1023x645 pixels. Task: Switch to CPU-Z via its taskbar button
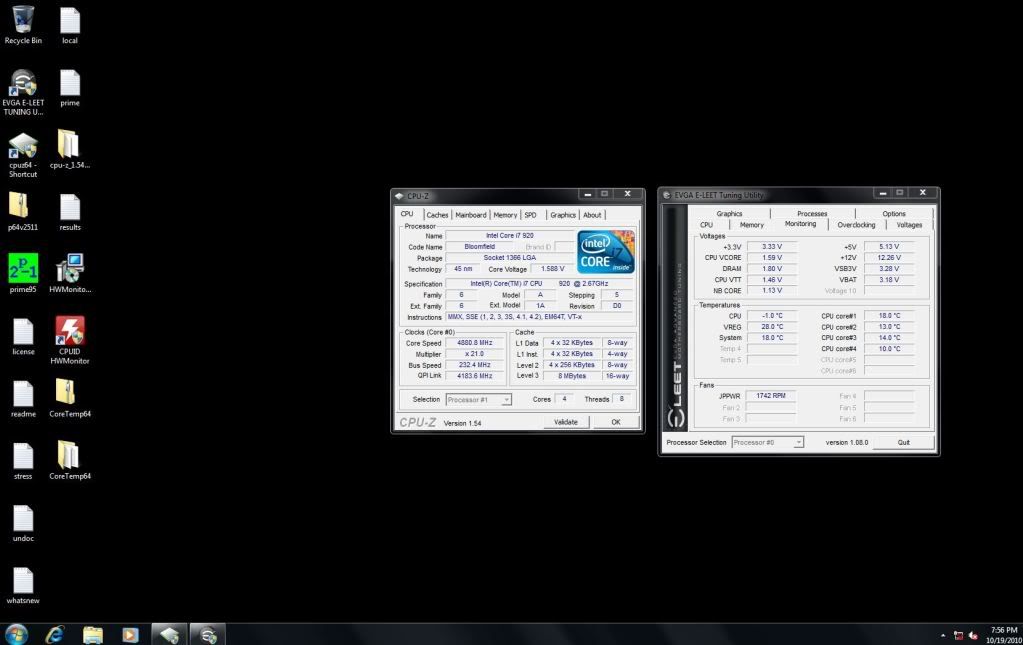point(169,634)
